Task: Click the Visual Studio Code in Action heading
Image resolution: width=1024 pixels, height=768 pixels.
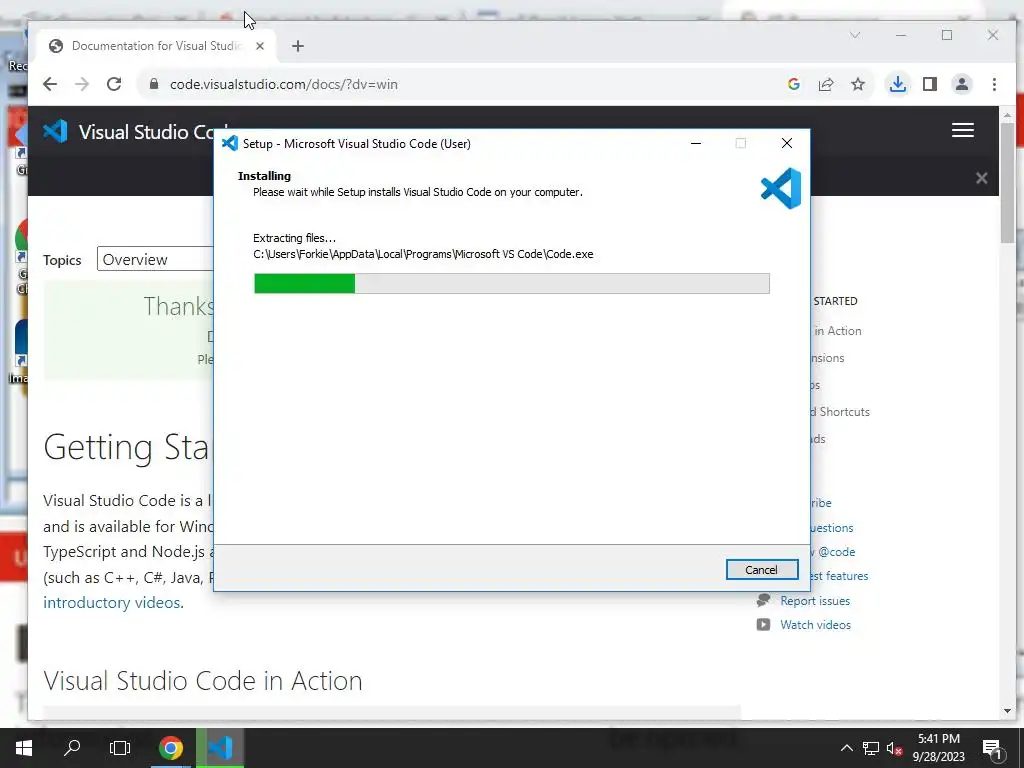Action: 202,680
